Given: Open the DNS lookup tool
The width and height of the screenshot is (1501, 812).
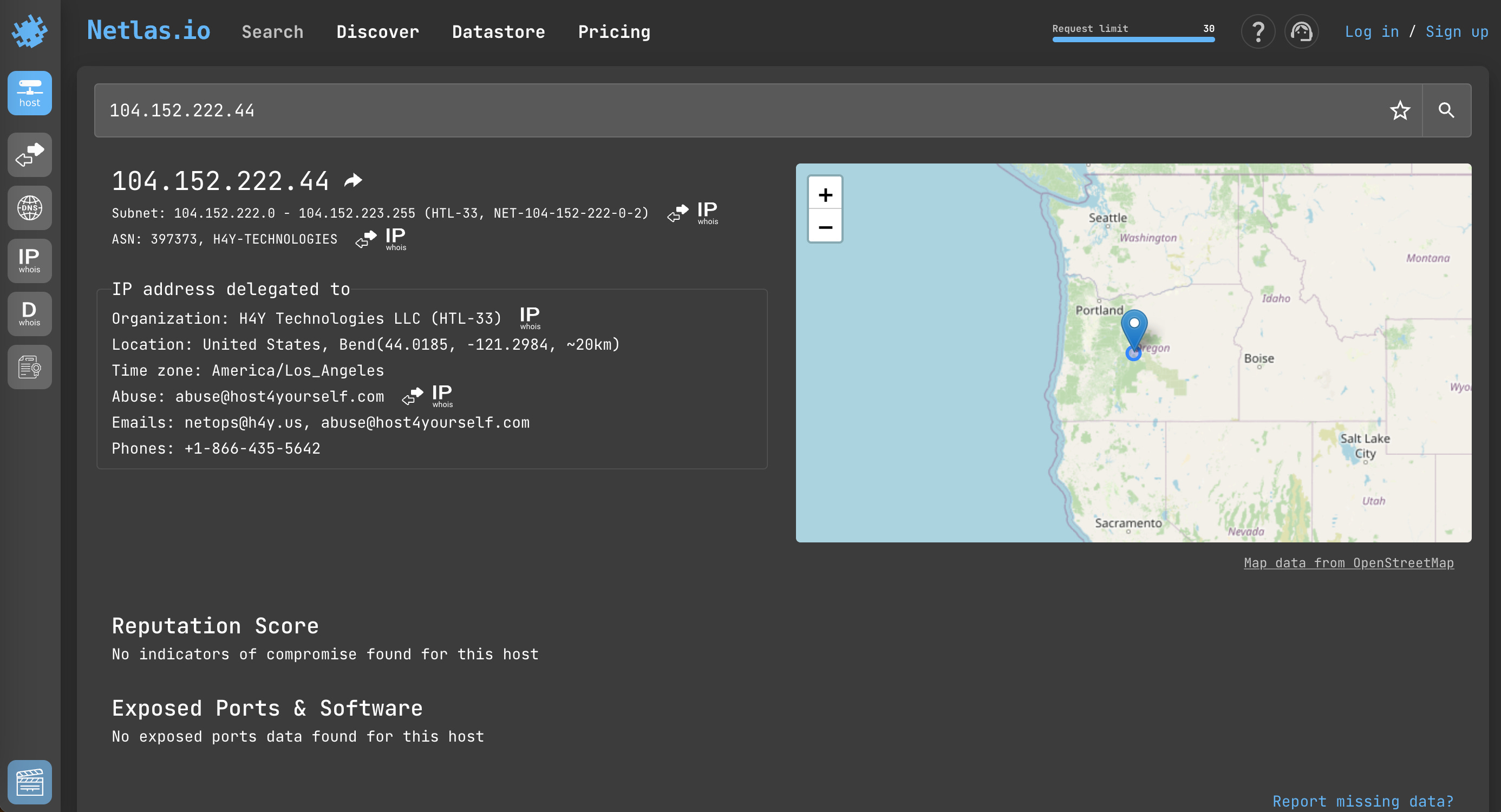Looking at the screenshot, I should [29, 207].
